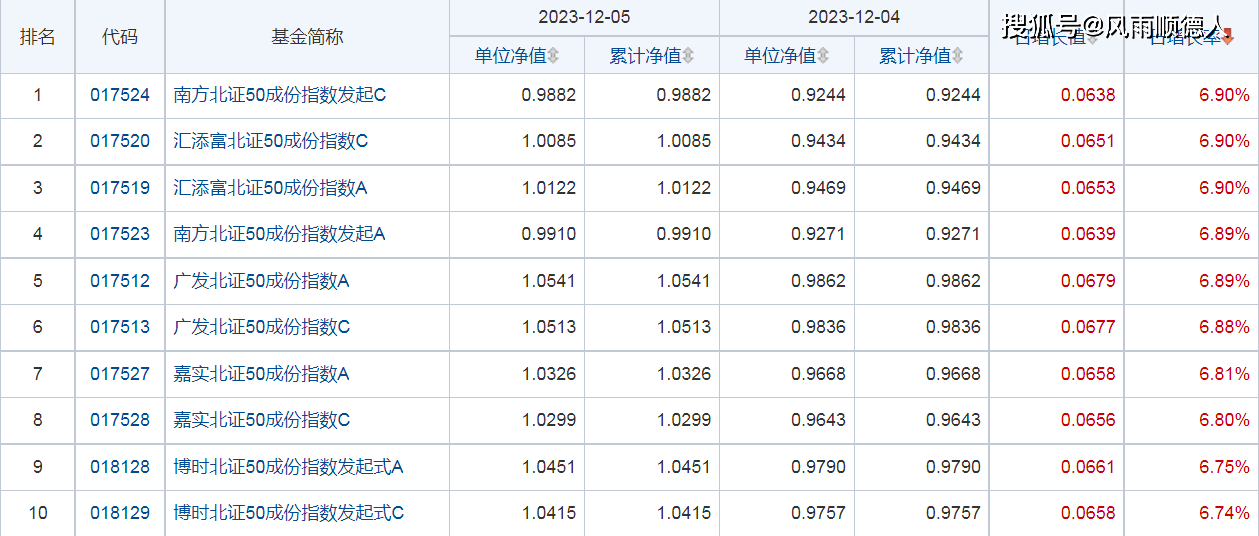Image resolution: width=1259 pixels, height=536 pixels.
Task: Click the red 日增长率 sort arrow
Action: [1228, 39]
